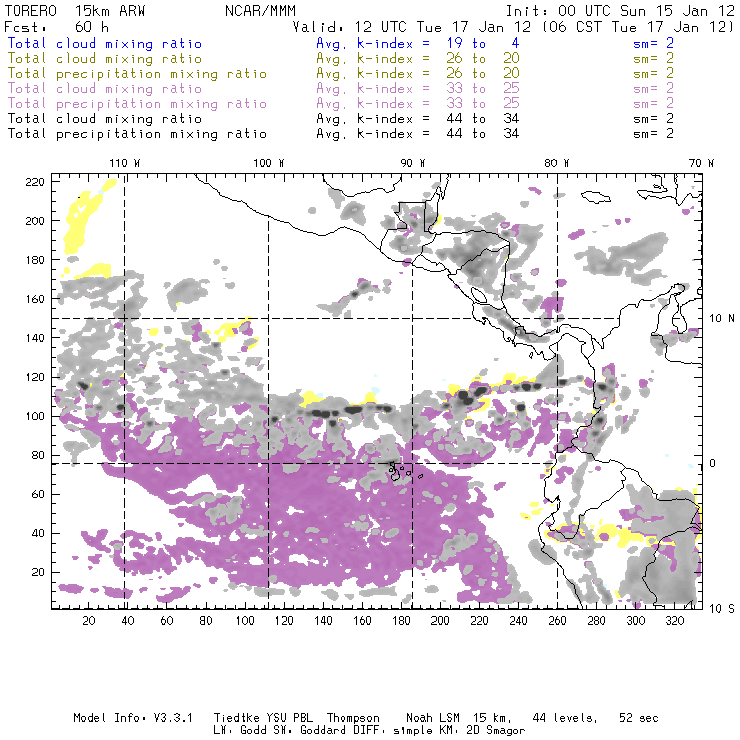
Task: Click y-axis tick label '100'
Action: tap(35, 416)
